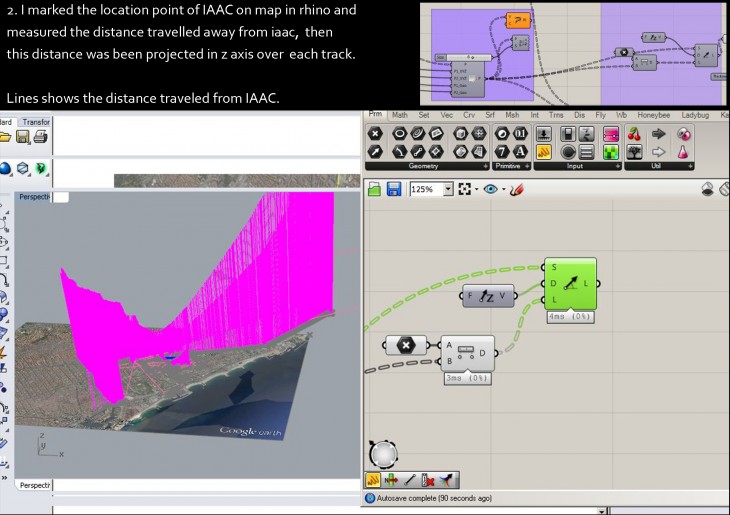Open the zoom level 125% dropdown
Screen dimensions: 730x515
click(x=448, y=189)
